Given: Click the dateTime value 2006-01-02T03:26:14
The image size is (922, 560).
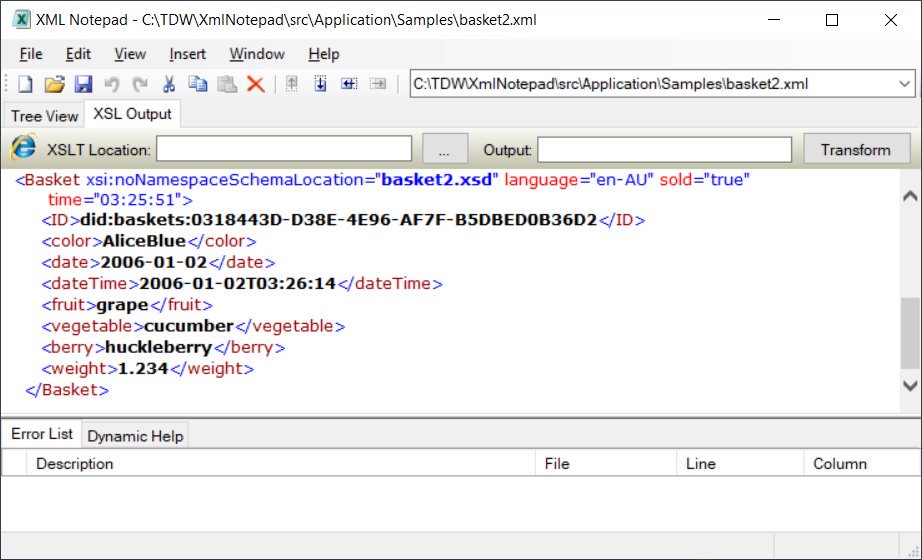Looking at the screenshot, I should click(x=238, y=284).
